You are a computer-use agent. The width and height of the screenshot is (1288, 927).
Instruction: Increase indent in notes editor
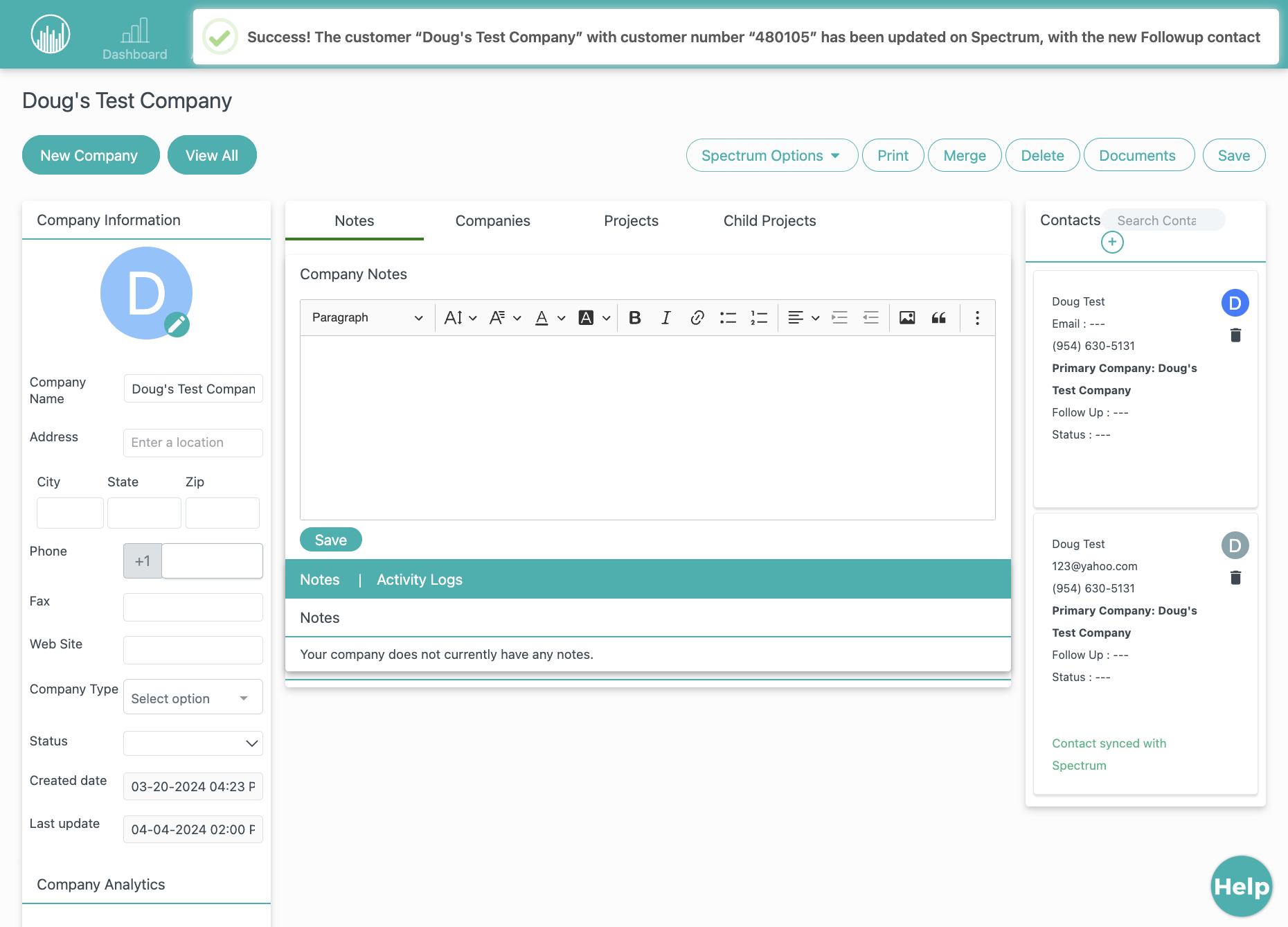[839, 317]
